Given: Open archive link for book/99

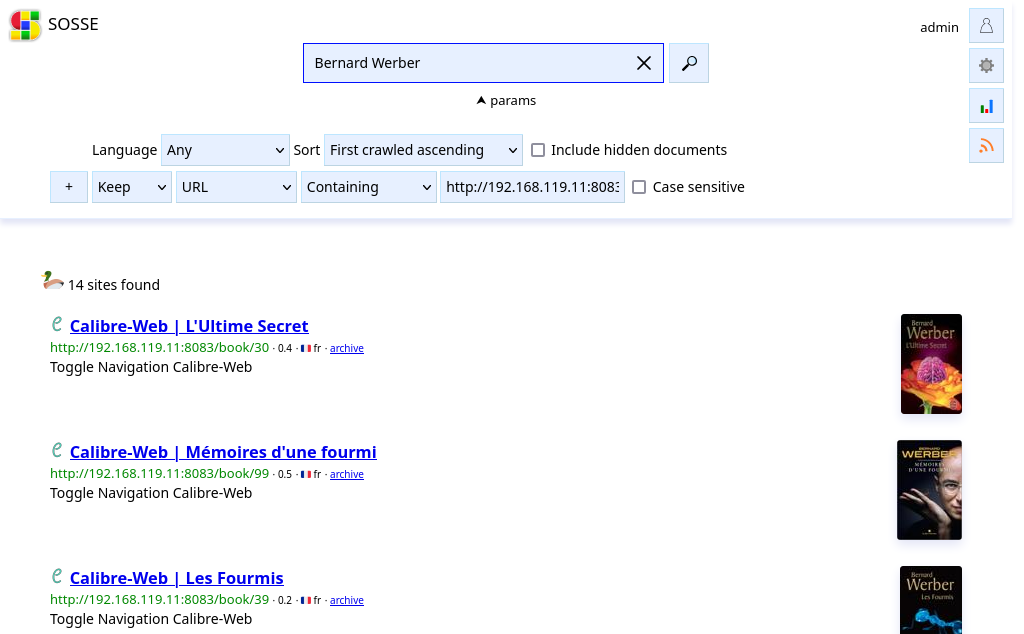Looking at the screenshot, I should click(x=347, y=475).
